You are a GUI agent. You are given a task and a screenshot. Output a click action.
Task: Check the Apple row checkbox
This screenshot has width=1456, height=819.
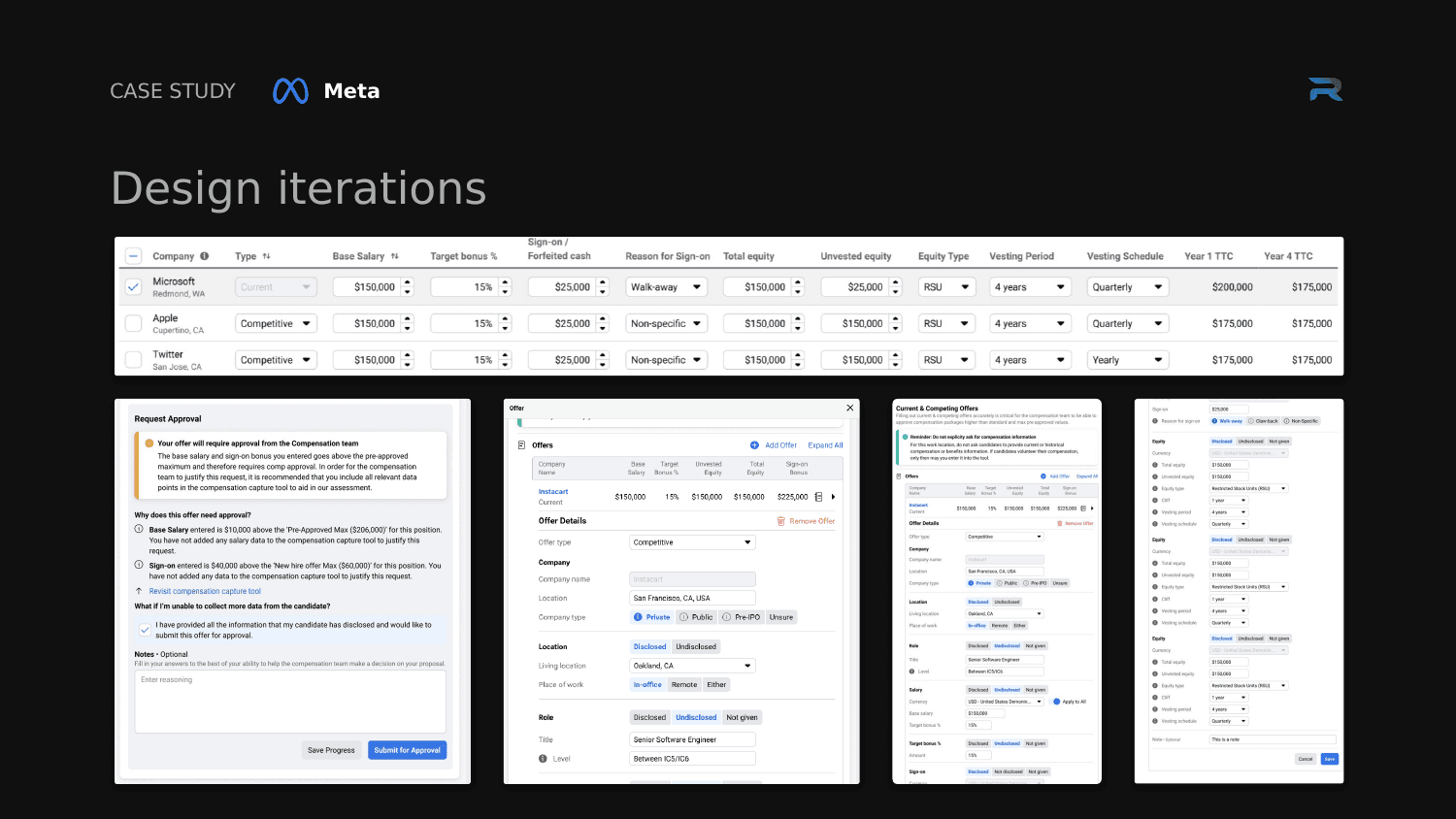pos(134,323)
